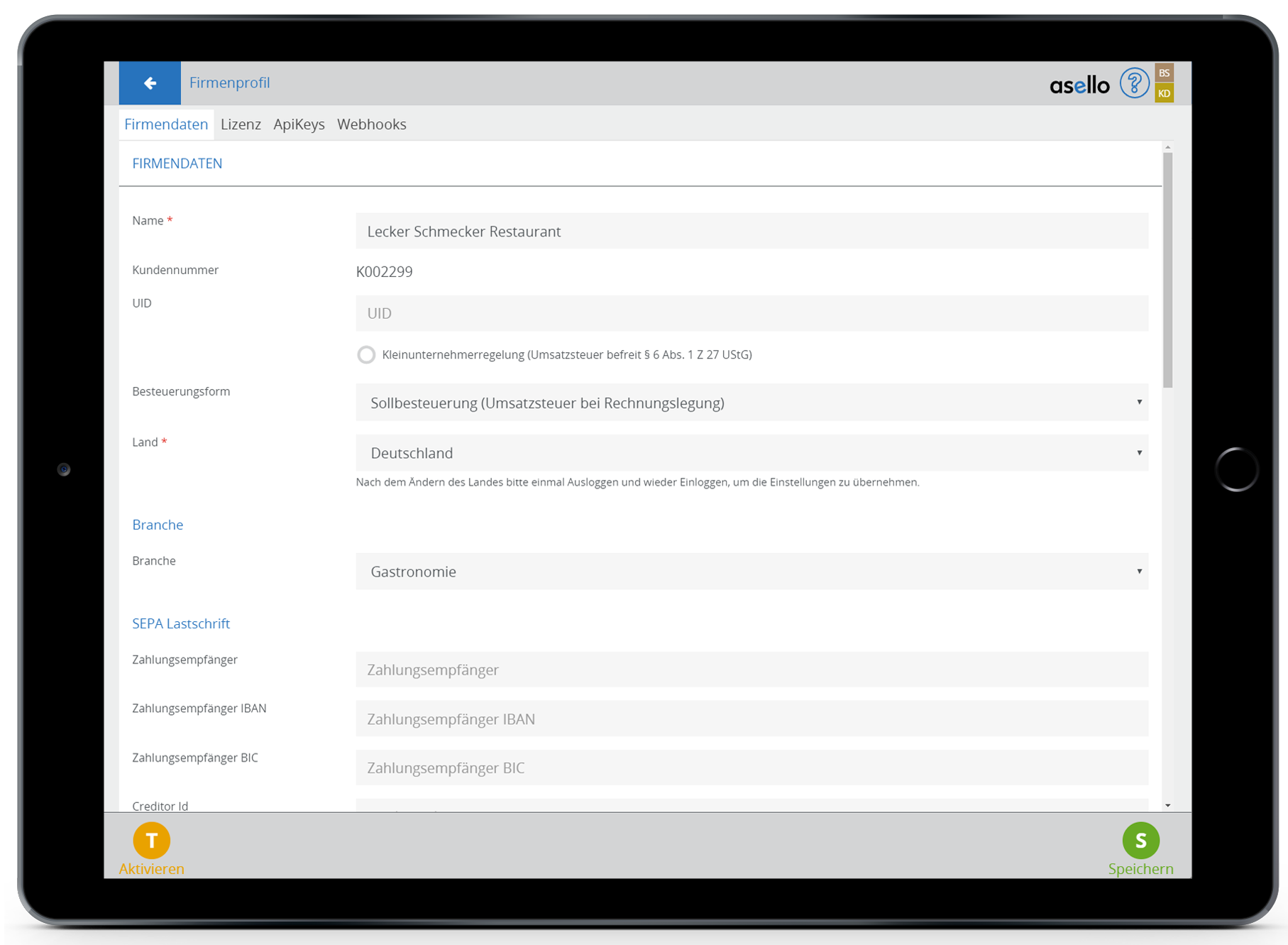Switch to the Lizenz tab

tap(241, 124)
